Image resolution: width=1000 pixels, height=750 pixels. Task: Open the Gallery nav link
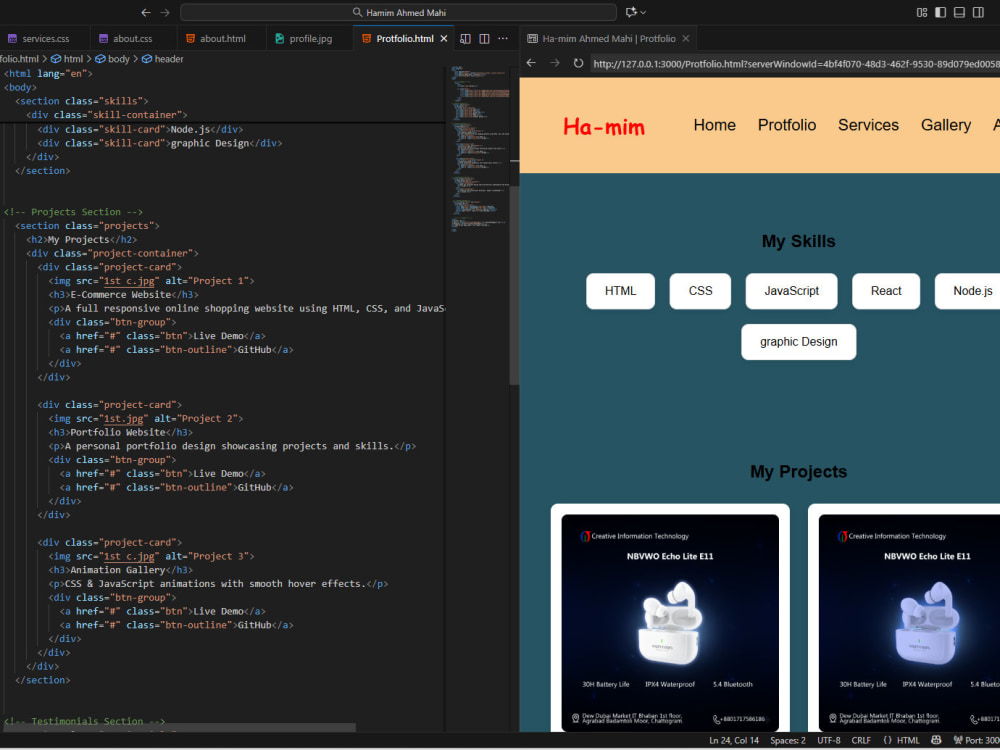pos(946,125)
